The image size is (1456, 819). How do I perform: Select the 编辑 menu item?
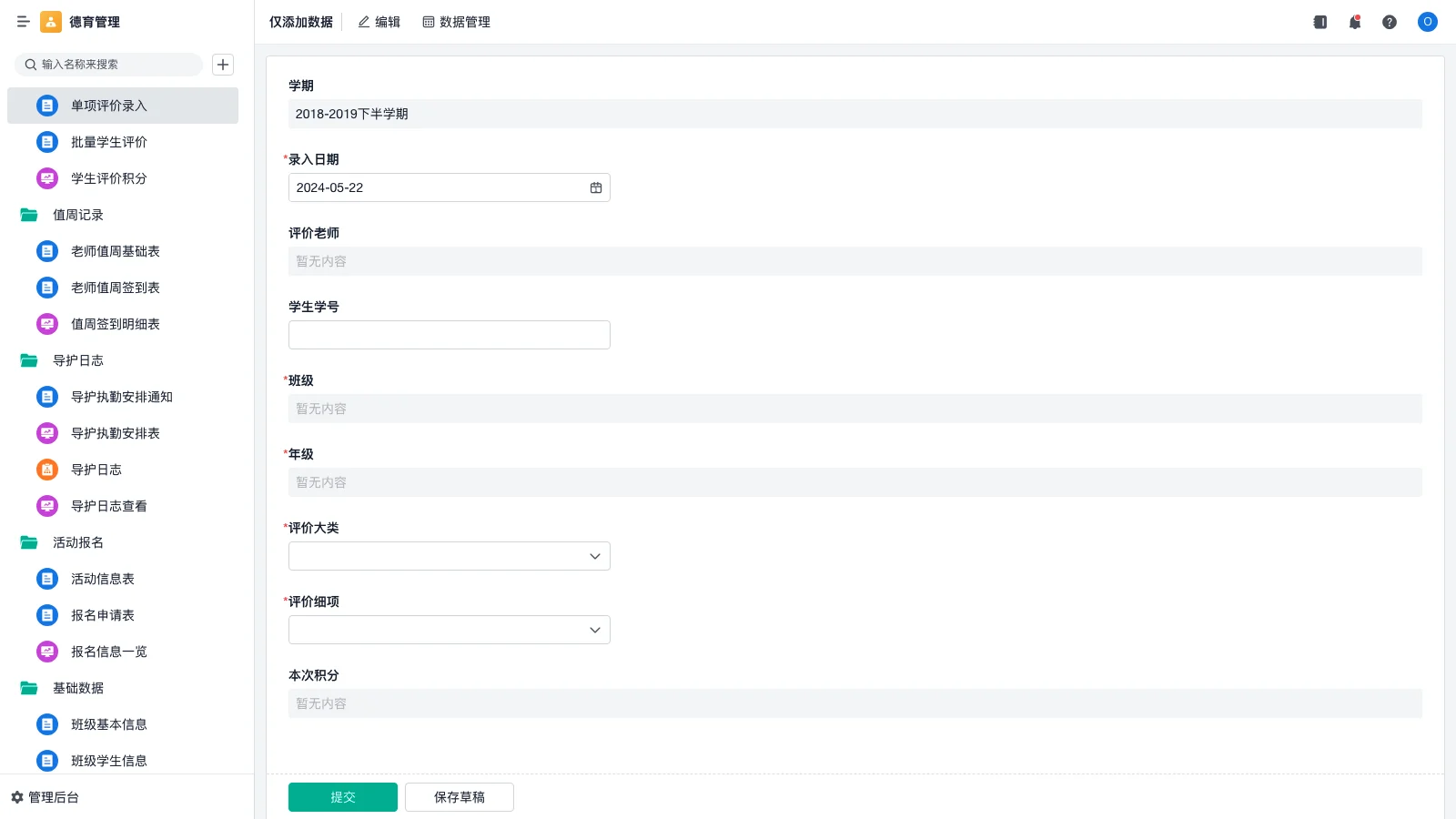point(379,22)
